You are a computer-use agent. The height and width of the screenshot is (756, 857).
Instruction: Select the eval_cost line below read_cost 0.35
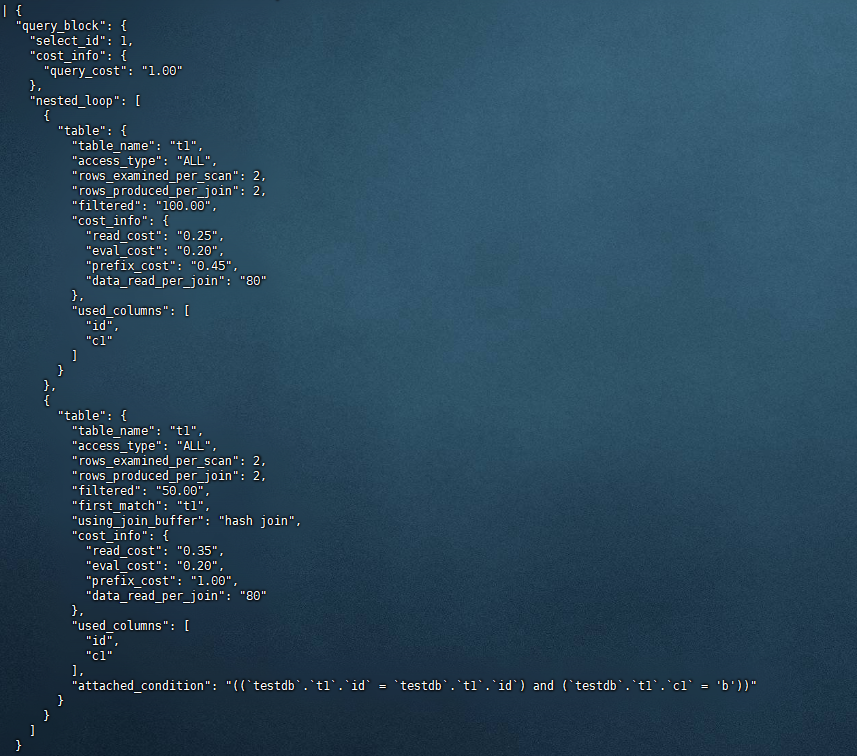pos(155,566)
